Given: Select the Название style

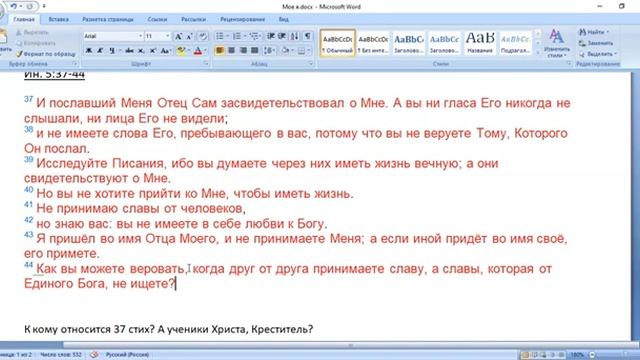Looking at the screenshot, I should point(480,43).
